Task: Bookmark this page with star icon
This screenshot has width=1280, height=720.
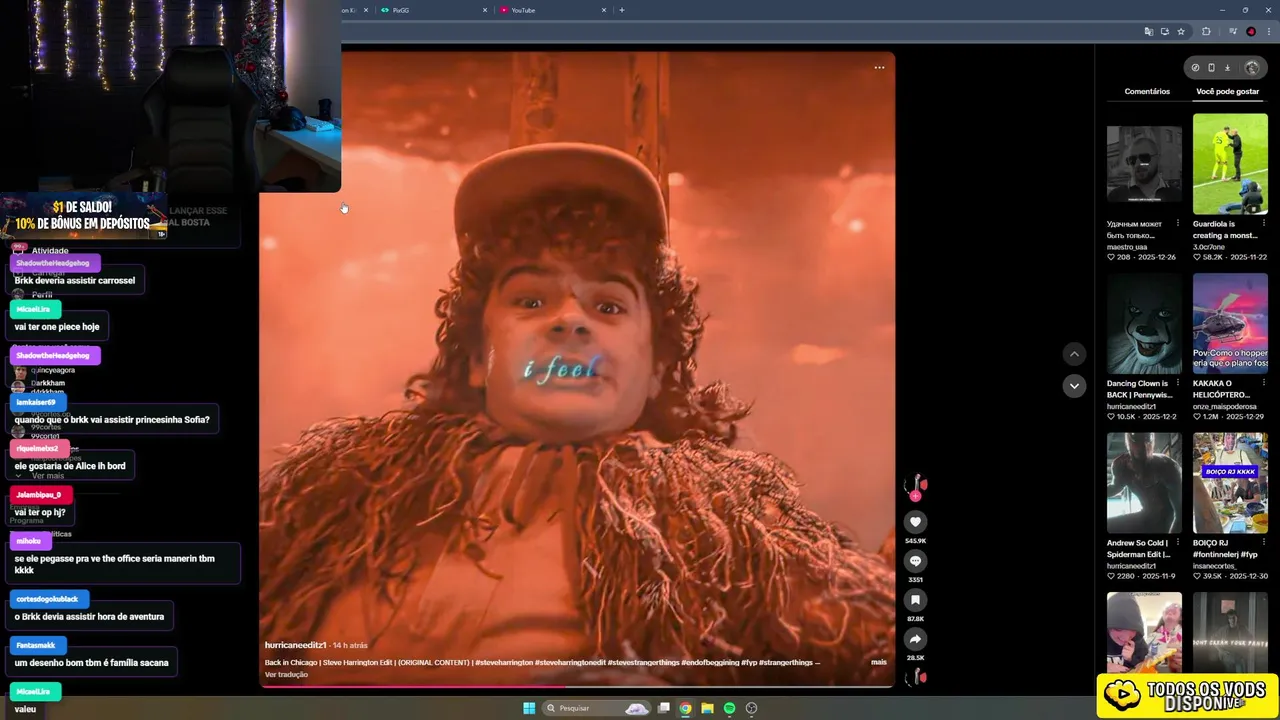Action: [1181, 32]
